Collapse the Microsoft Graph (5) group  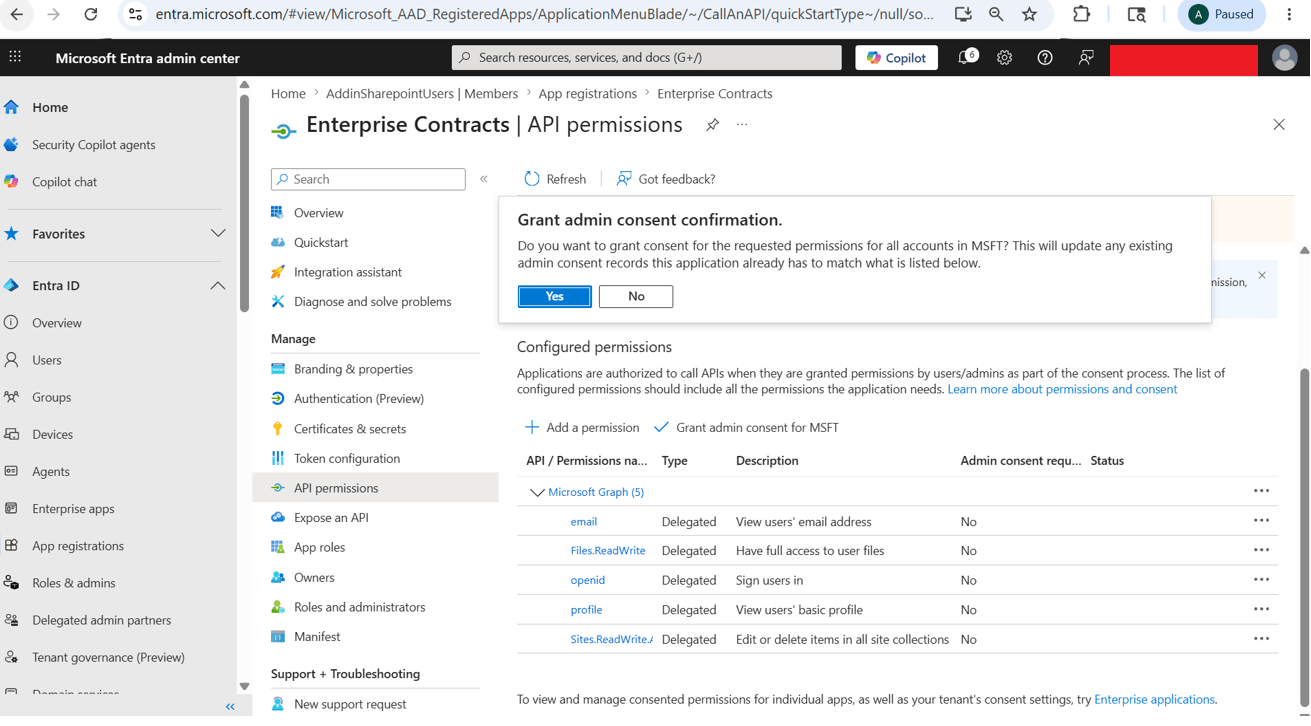(x=537, y=492)
